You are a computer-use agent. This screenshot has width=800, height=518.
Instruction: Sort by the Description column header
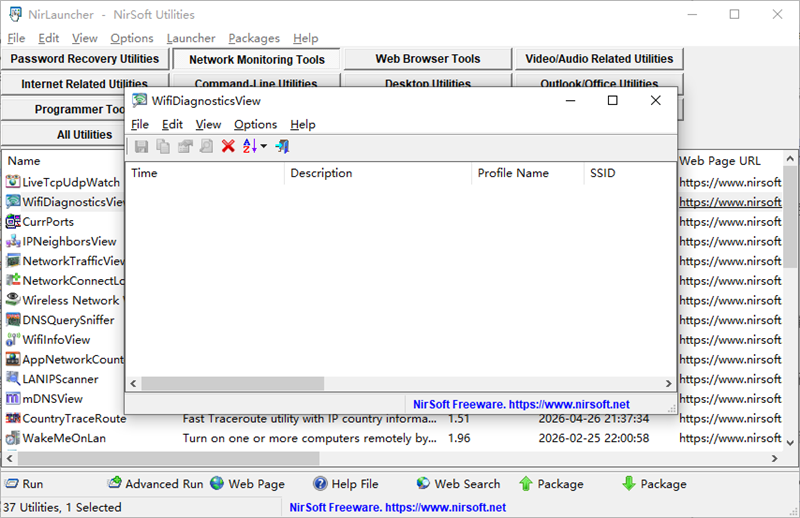coord(378,173)
